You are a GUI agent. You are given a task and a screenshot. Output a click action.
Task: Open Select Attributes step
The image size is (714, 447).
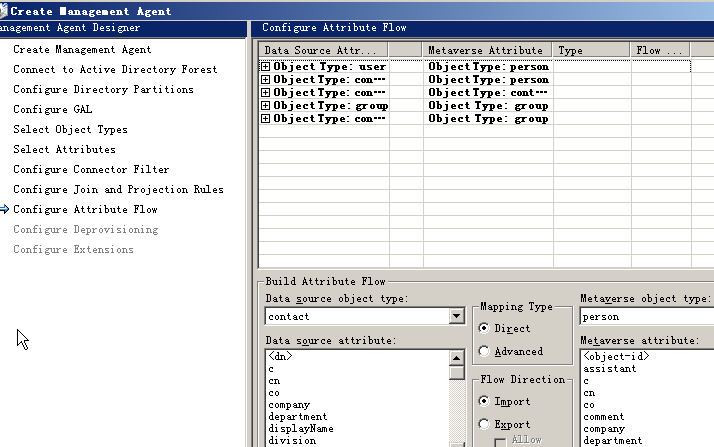[x=64, y=150]
